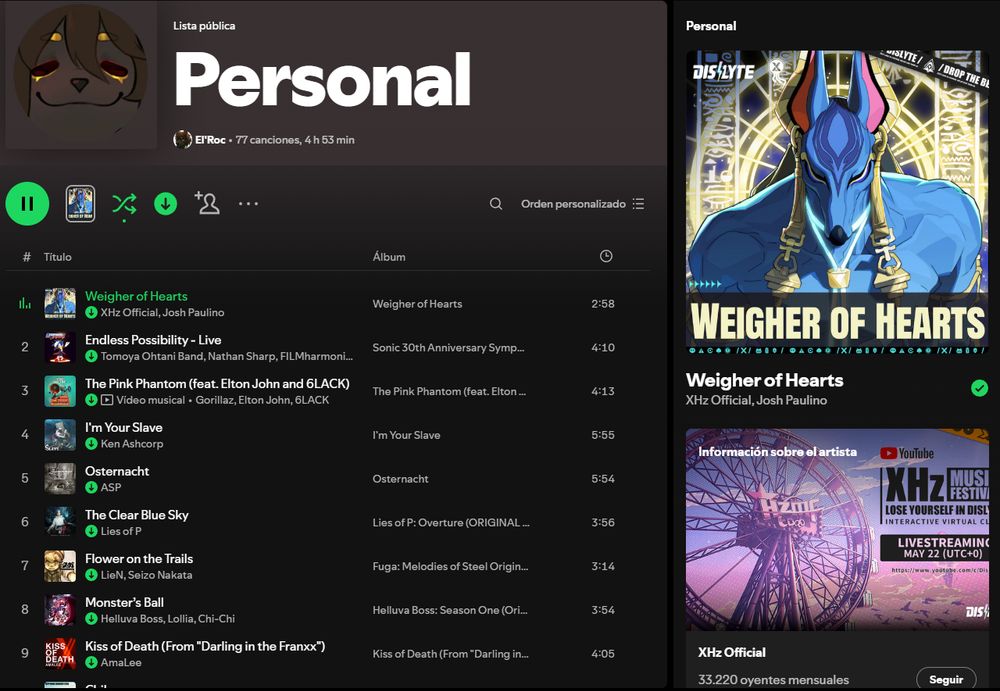
Task: Open LieN artist link
Action: point(112,575)
